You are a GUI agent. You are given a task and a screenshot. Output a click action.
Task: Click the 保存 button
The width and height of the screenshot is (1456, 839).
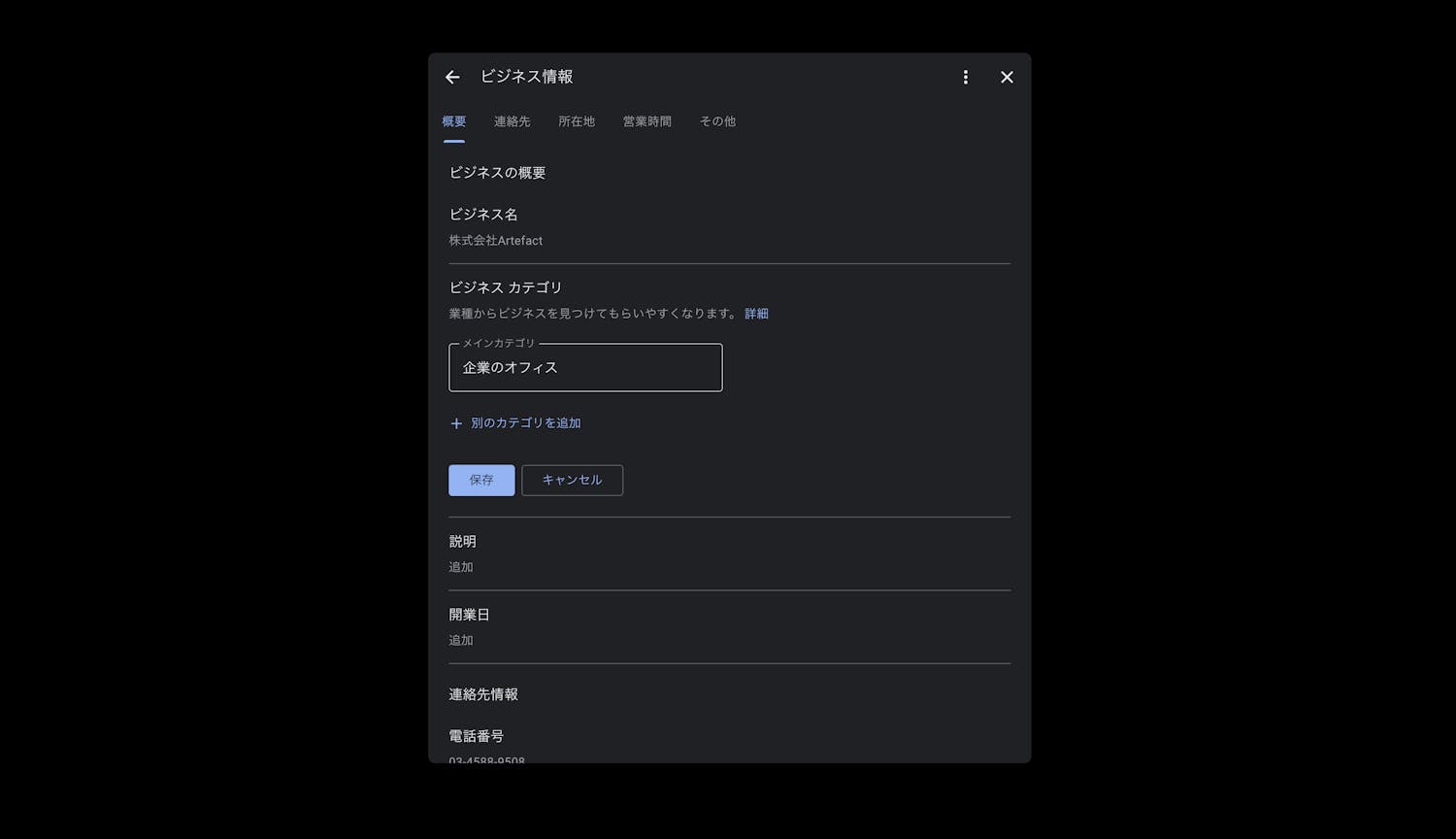tap(481, 480)
